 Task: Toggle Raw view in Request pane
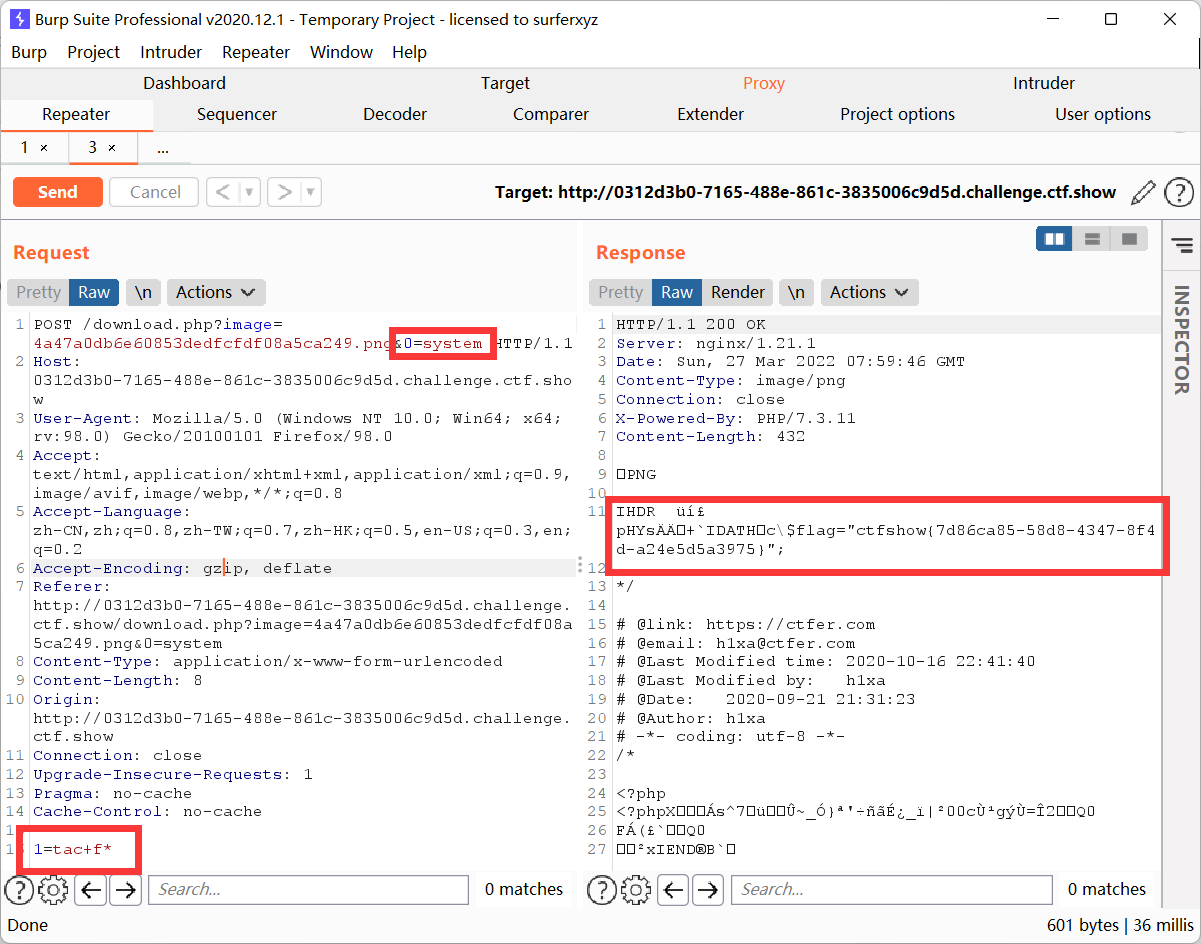(94, 292)
